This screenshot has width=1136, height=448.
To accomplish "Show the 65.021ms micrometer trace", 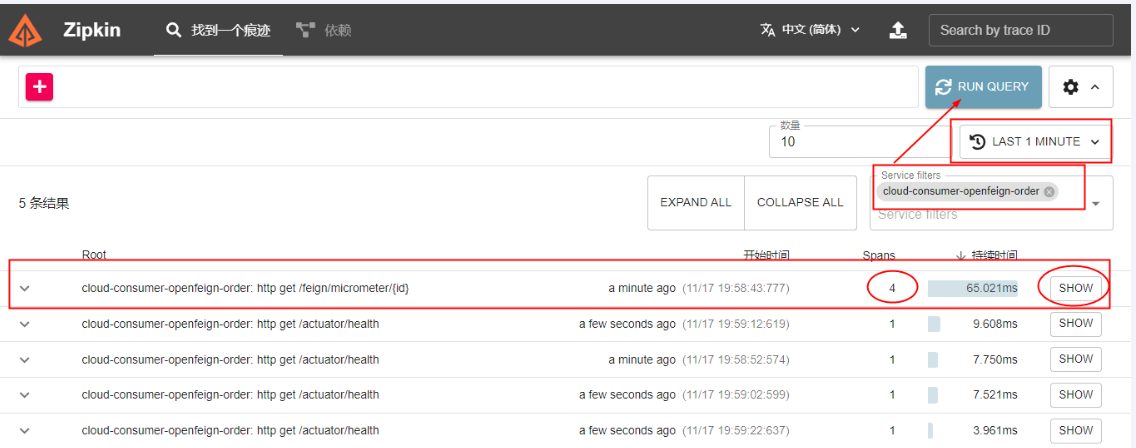I will click(x=1075, y=288).
